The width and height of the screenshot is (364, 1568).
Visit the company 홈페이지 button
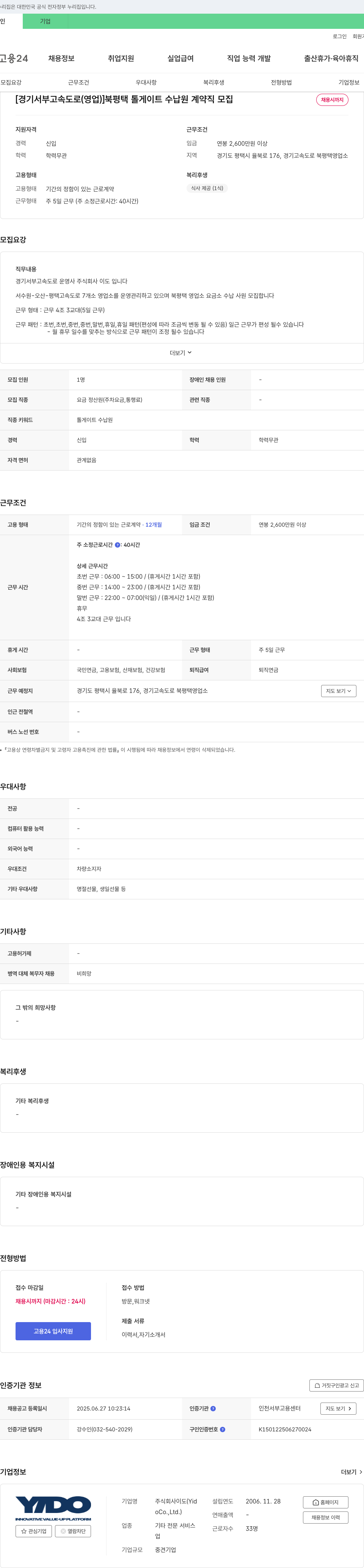326,1502
